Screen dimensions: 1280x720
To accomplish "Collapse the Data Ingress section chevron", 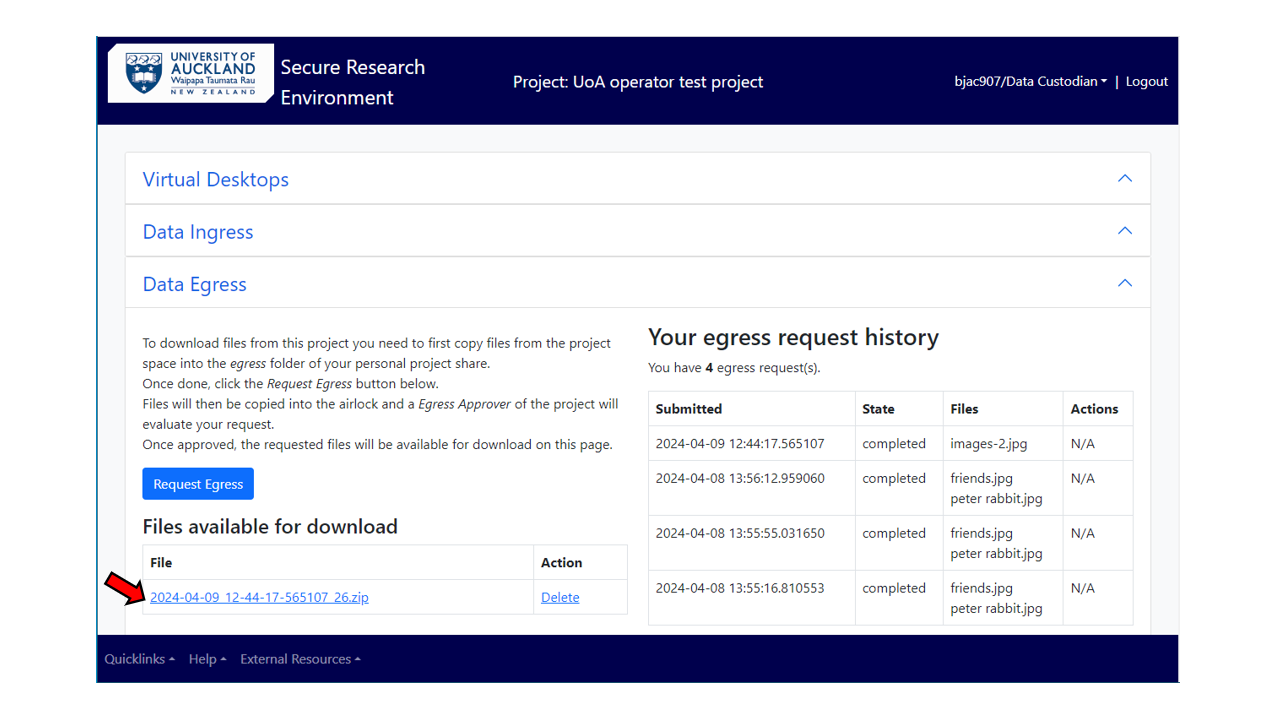I will click(1125, 230).
